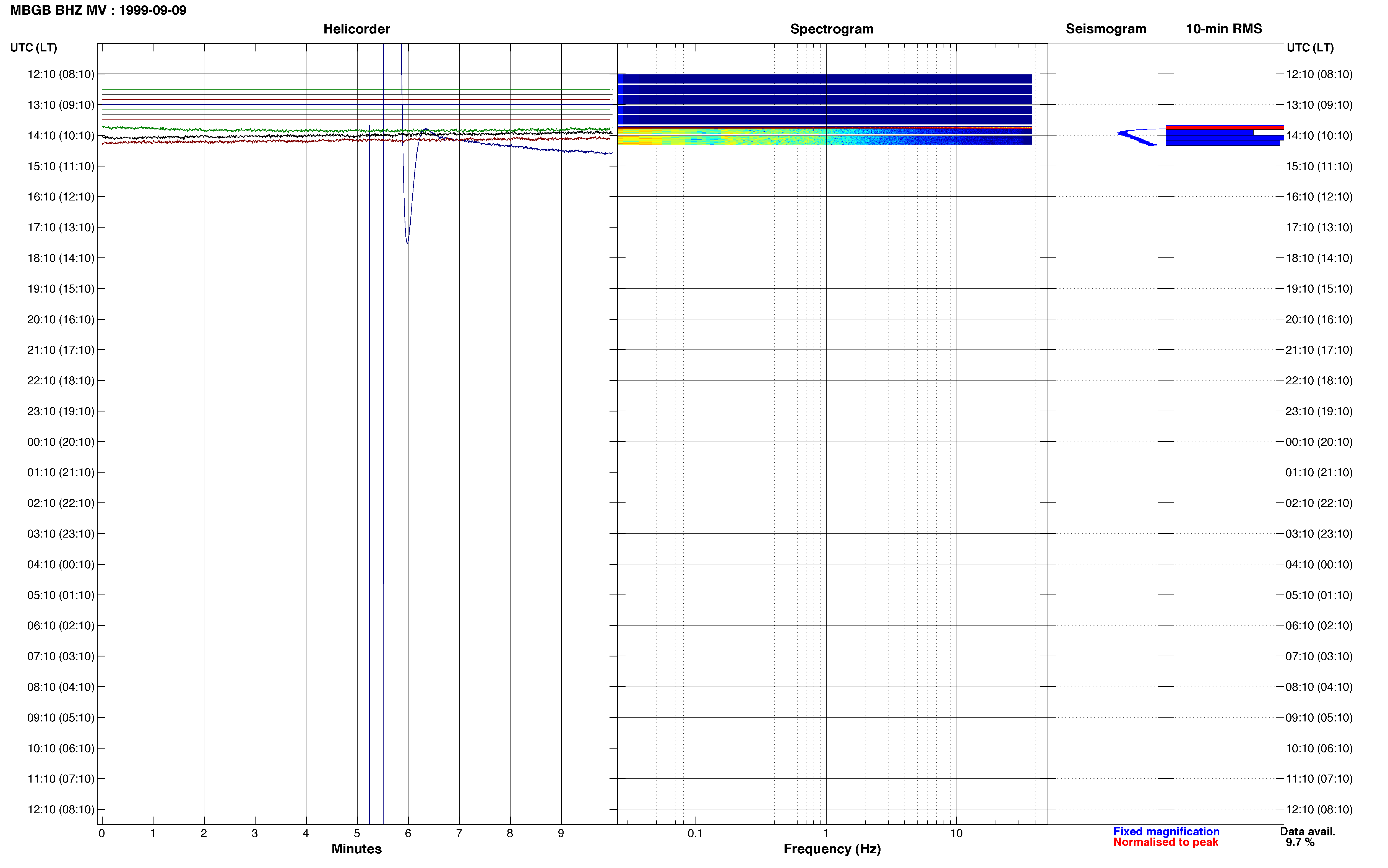Click the 9.7 % data availability value
This screenshot has width=1388, height=868.
tap(1300, 842)
